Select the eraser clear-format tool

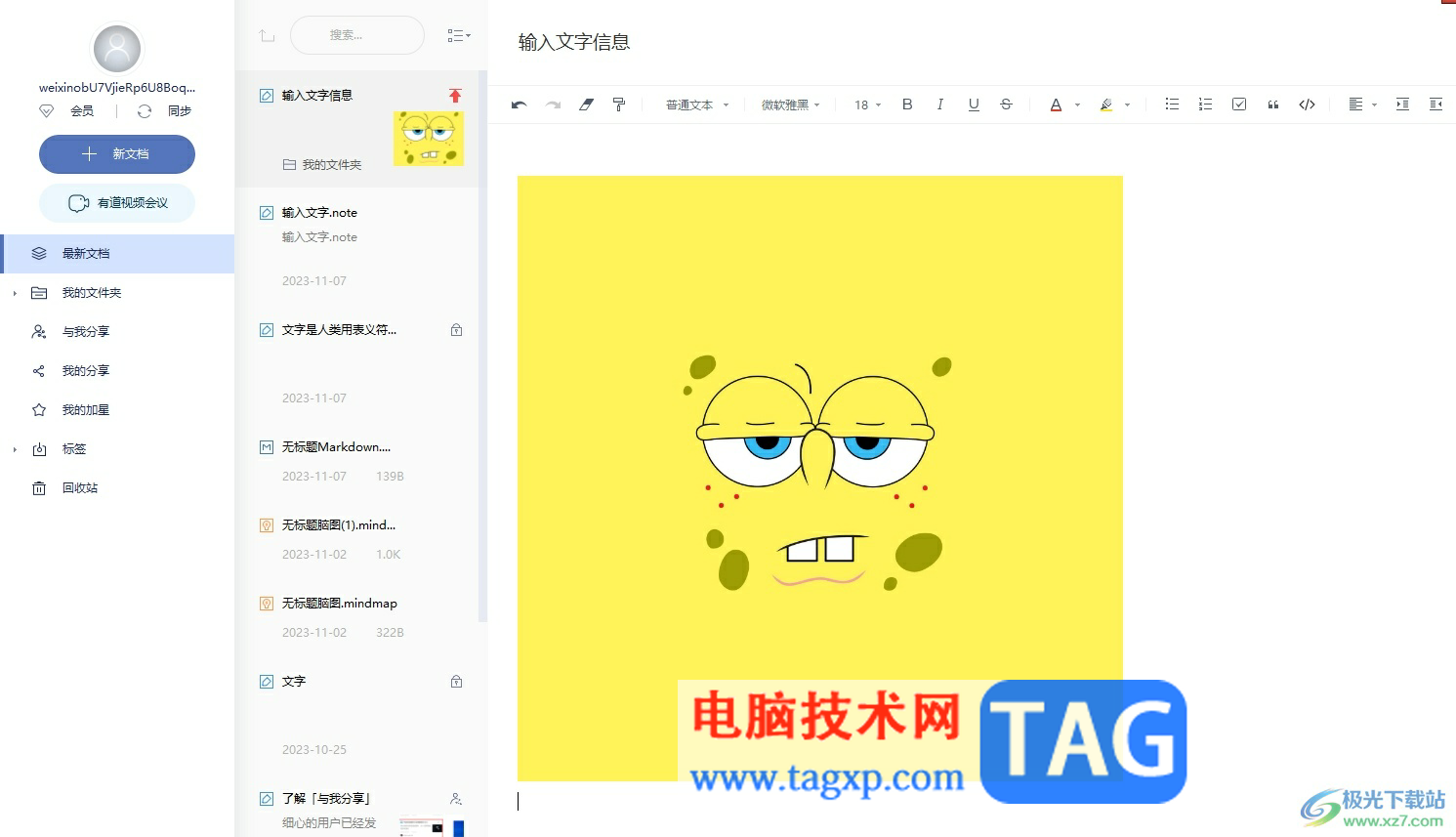pyautogui.click(x=586, y=105)
